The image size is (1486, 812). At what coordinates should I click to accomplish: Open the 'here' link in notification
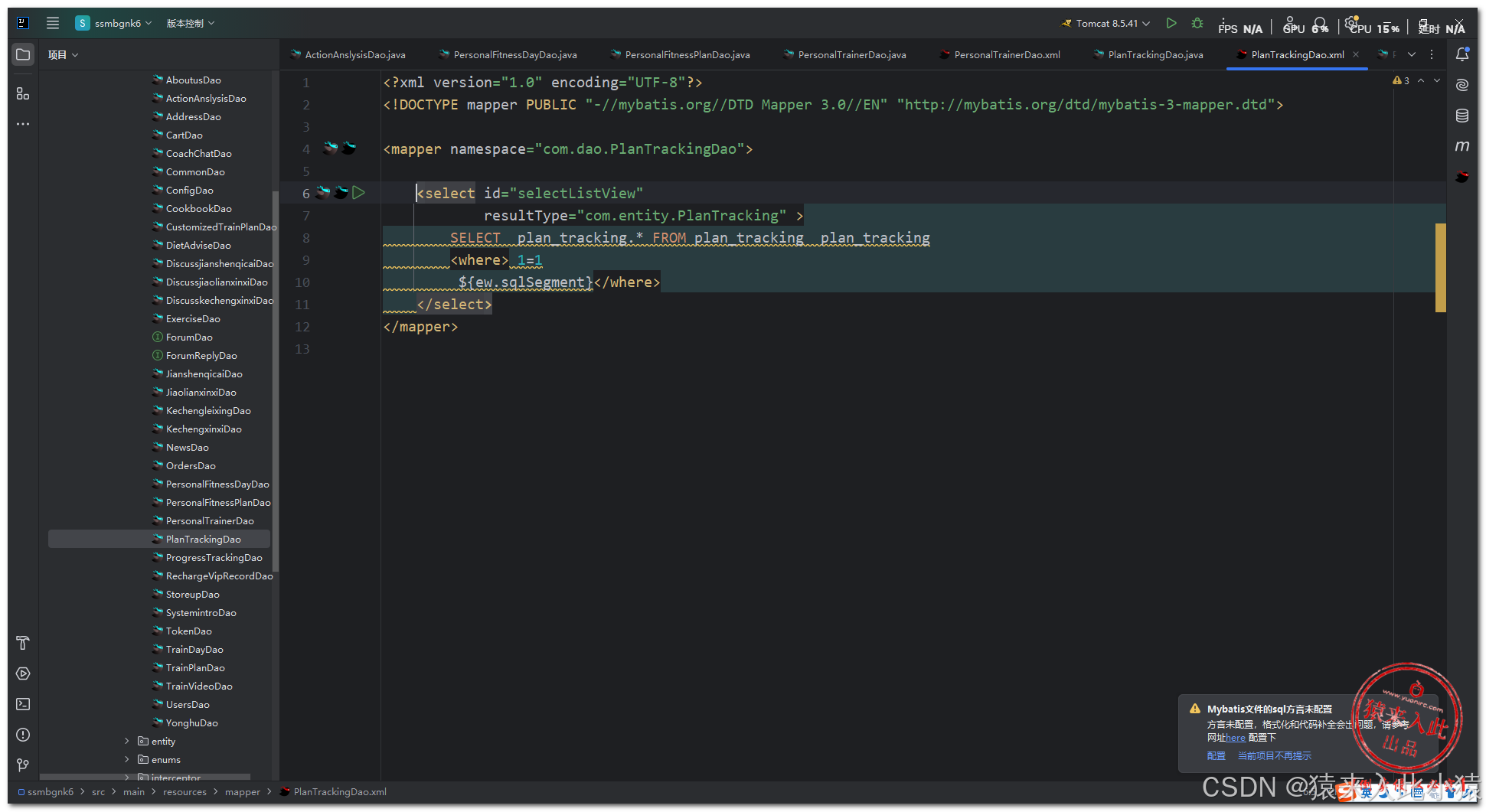coord(1235,738)
